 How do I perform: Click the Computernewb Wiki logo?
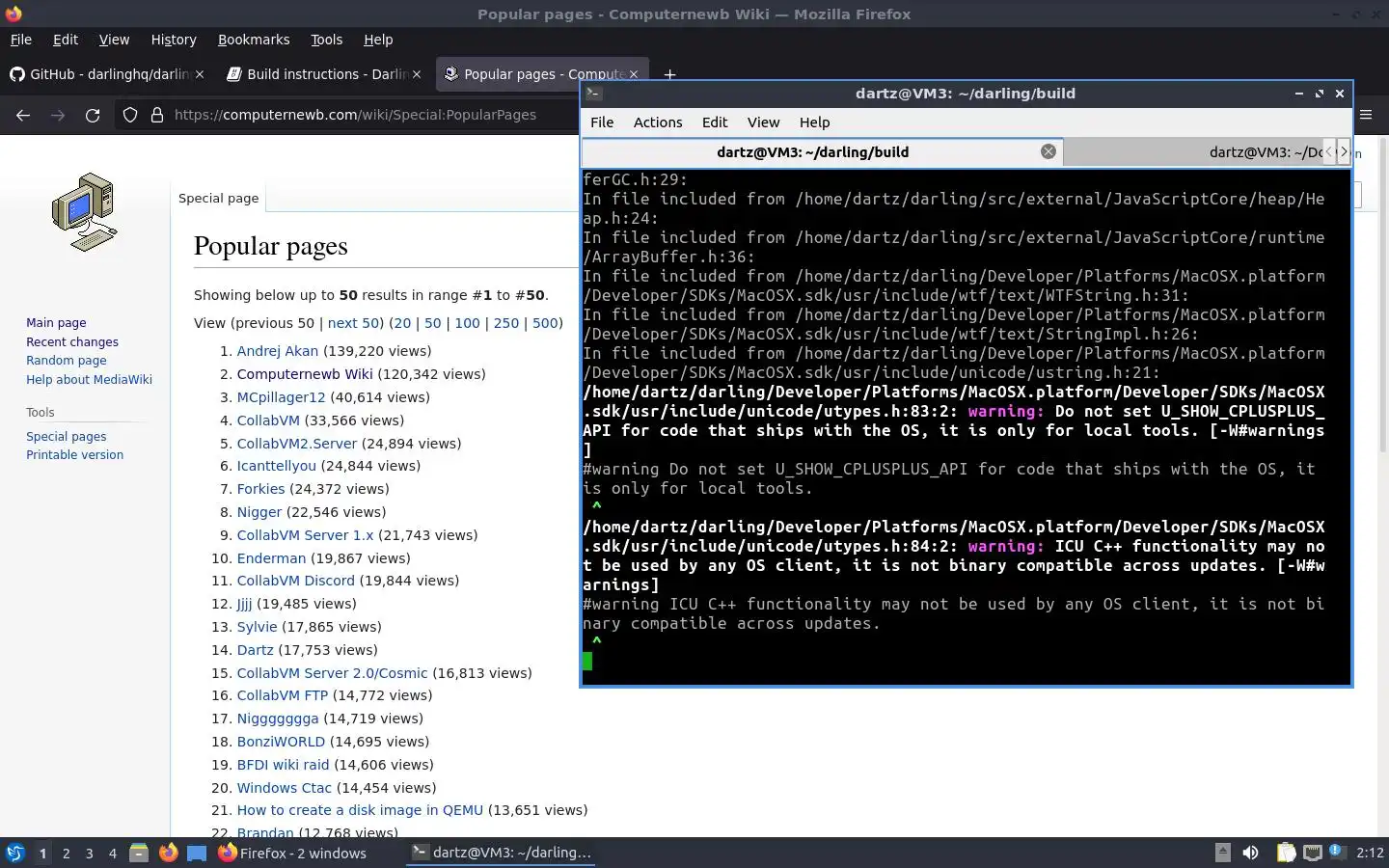[85, 212]
